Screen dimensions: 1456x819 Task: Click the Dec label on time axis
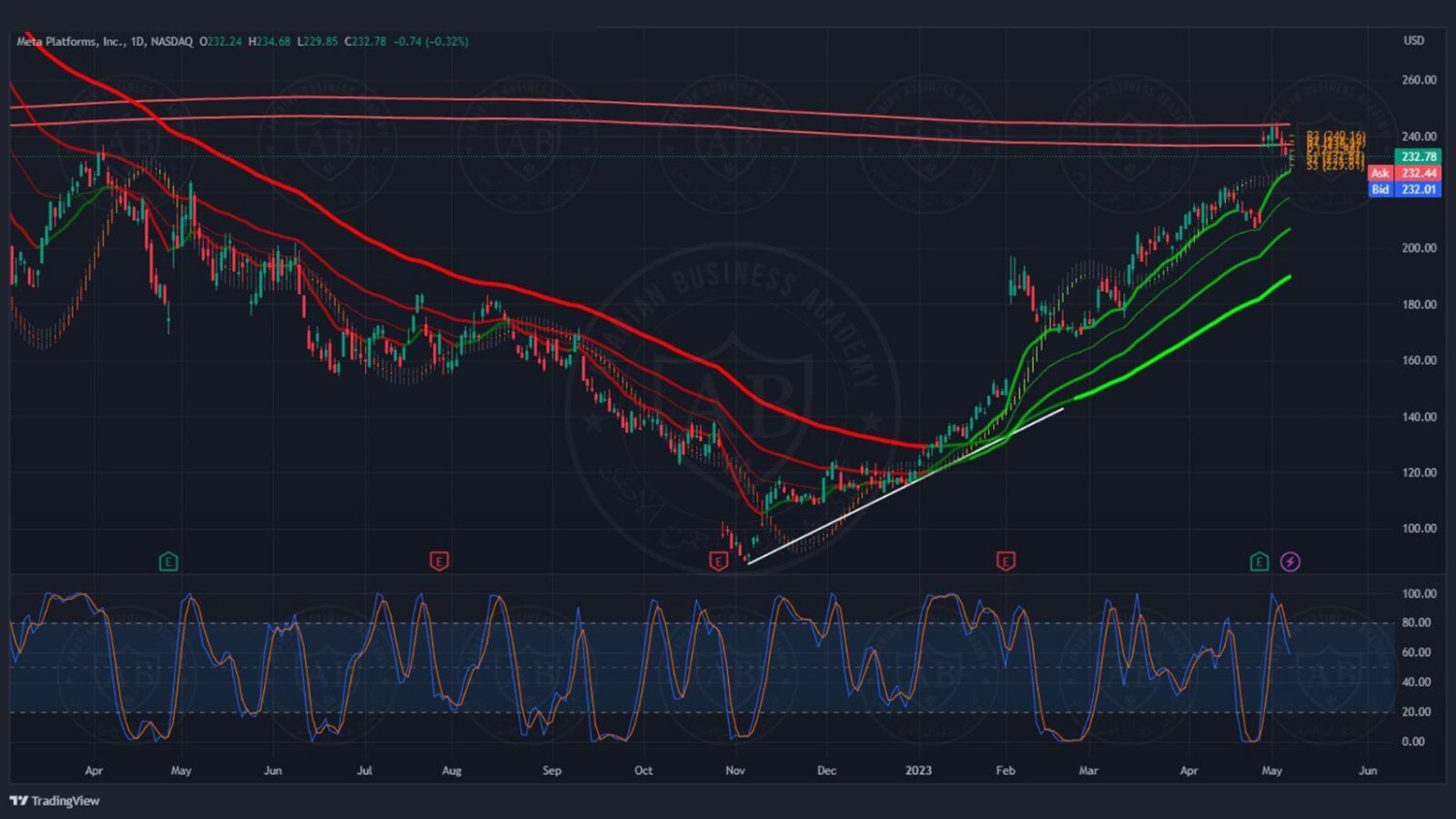click(x=826, y=770)
